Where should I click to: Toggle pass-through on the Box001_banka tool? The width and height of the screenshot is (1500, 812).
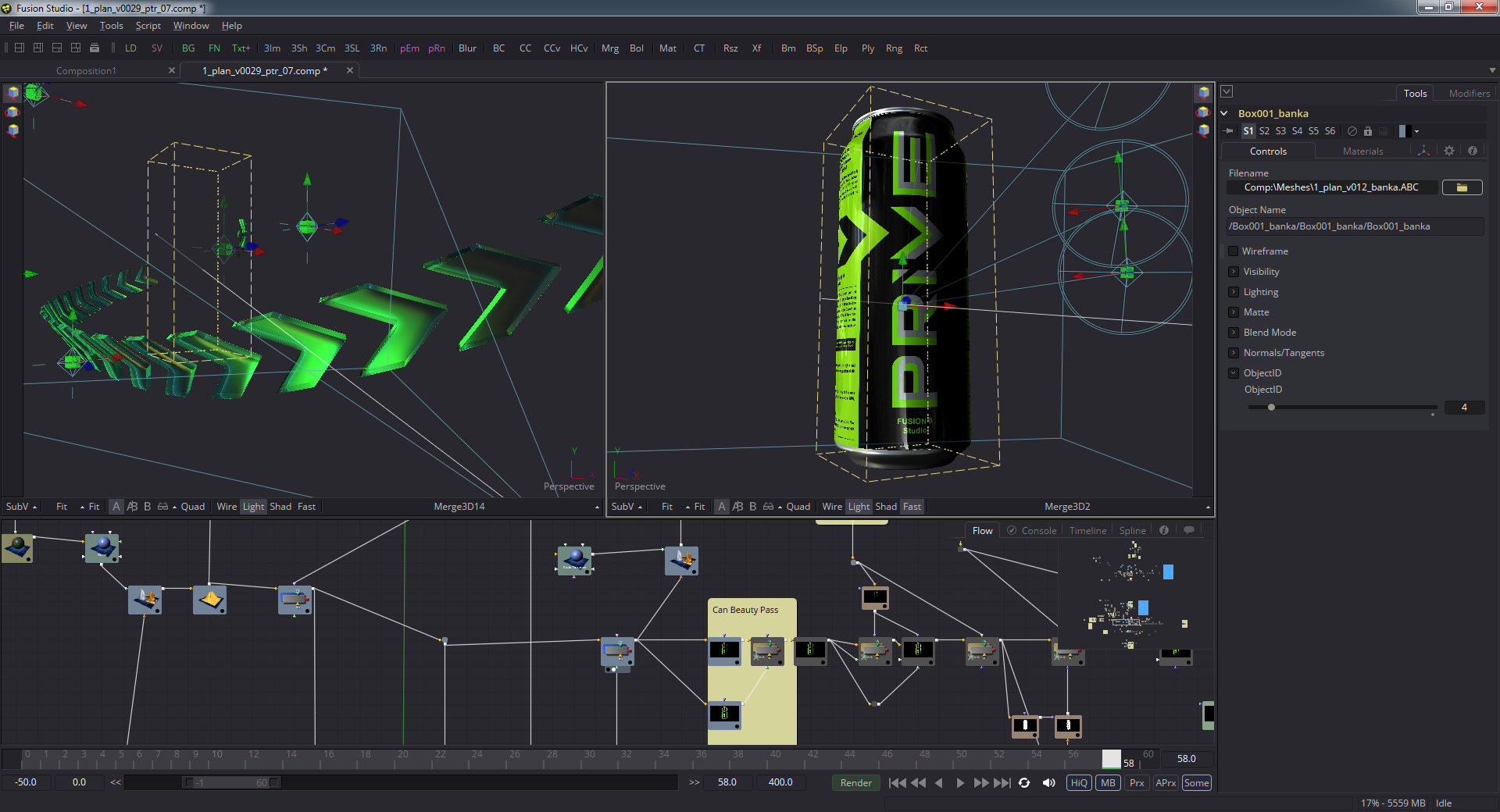(1352, 131)
